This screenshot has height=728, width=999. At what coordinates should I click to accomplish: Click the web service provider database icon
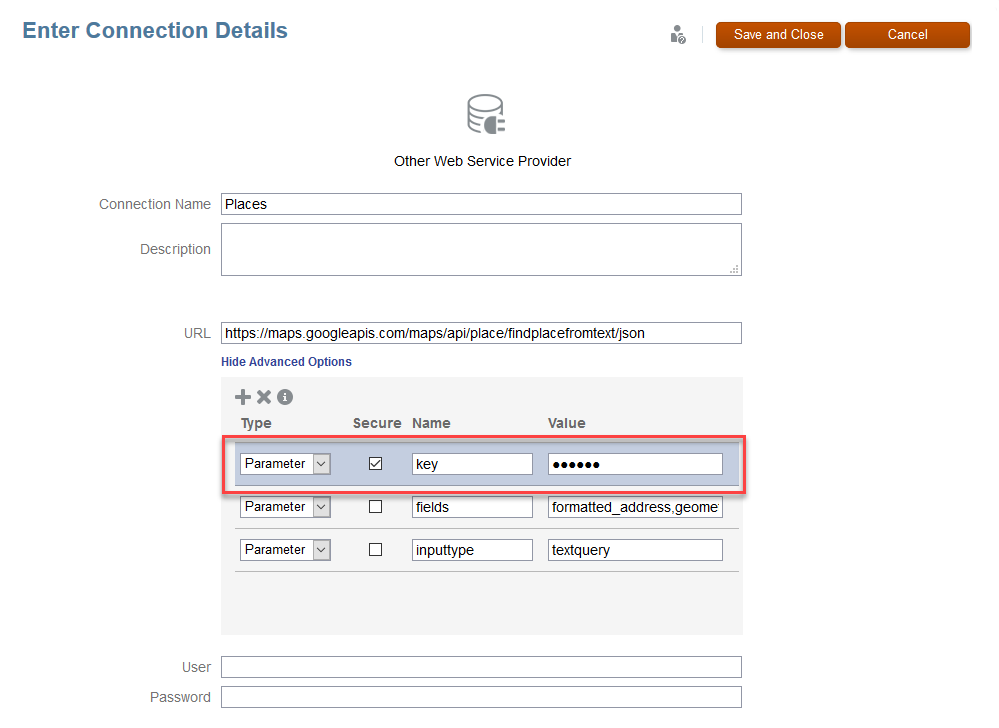click(x=486, y=115)
